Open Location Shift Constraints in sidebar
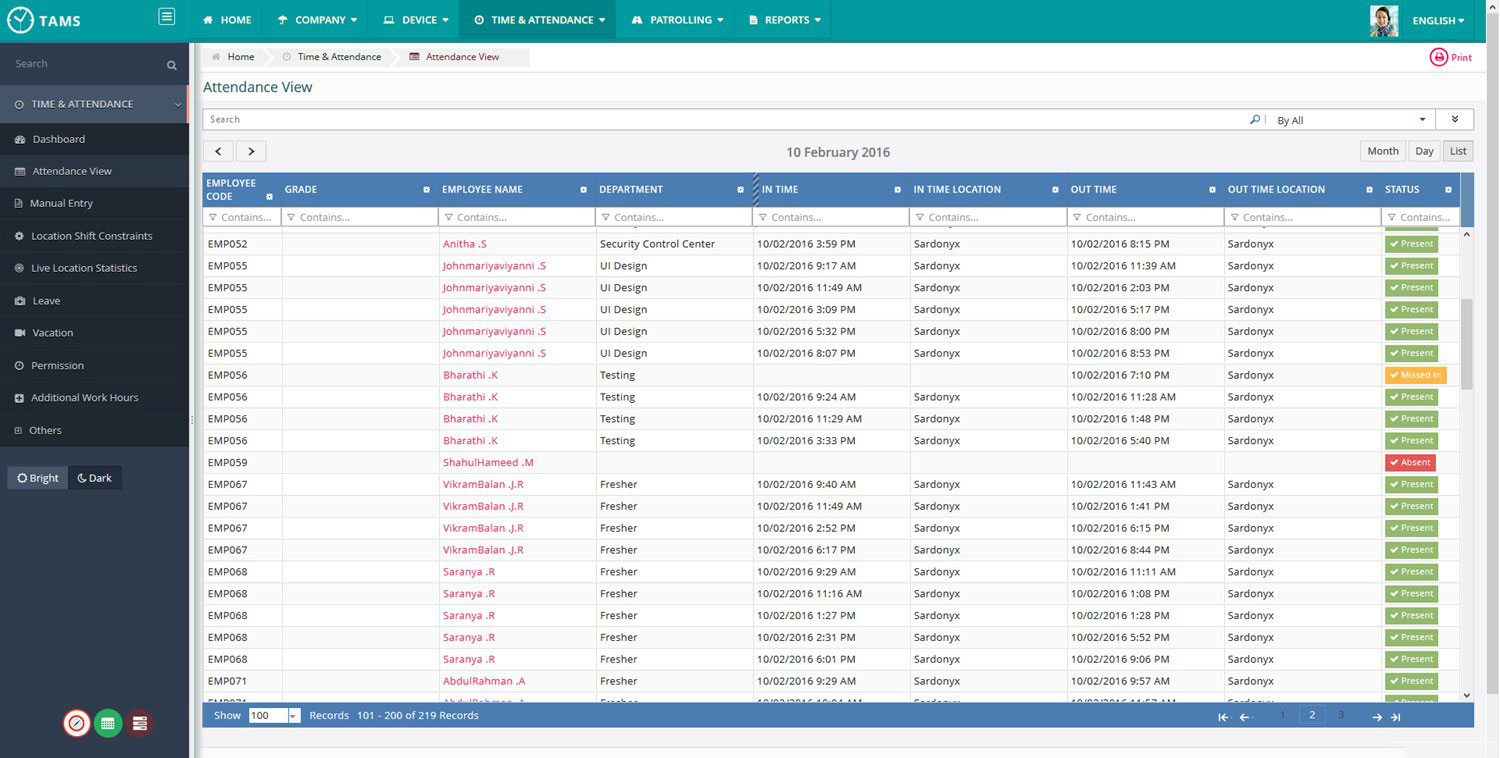 coord(94,236)
